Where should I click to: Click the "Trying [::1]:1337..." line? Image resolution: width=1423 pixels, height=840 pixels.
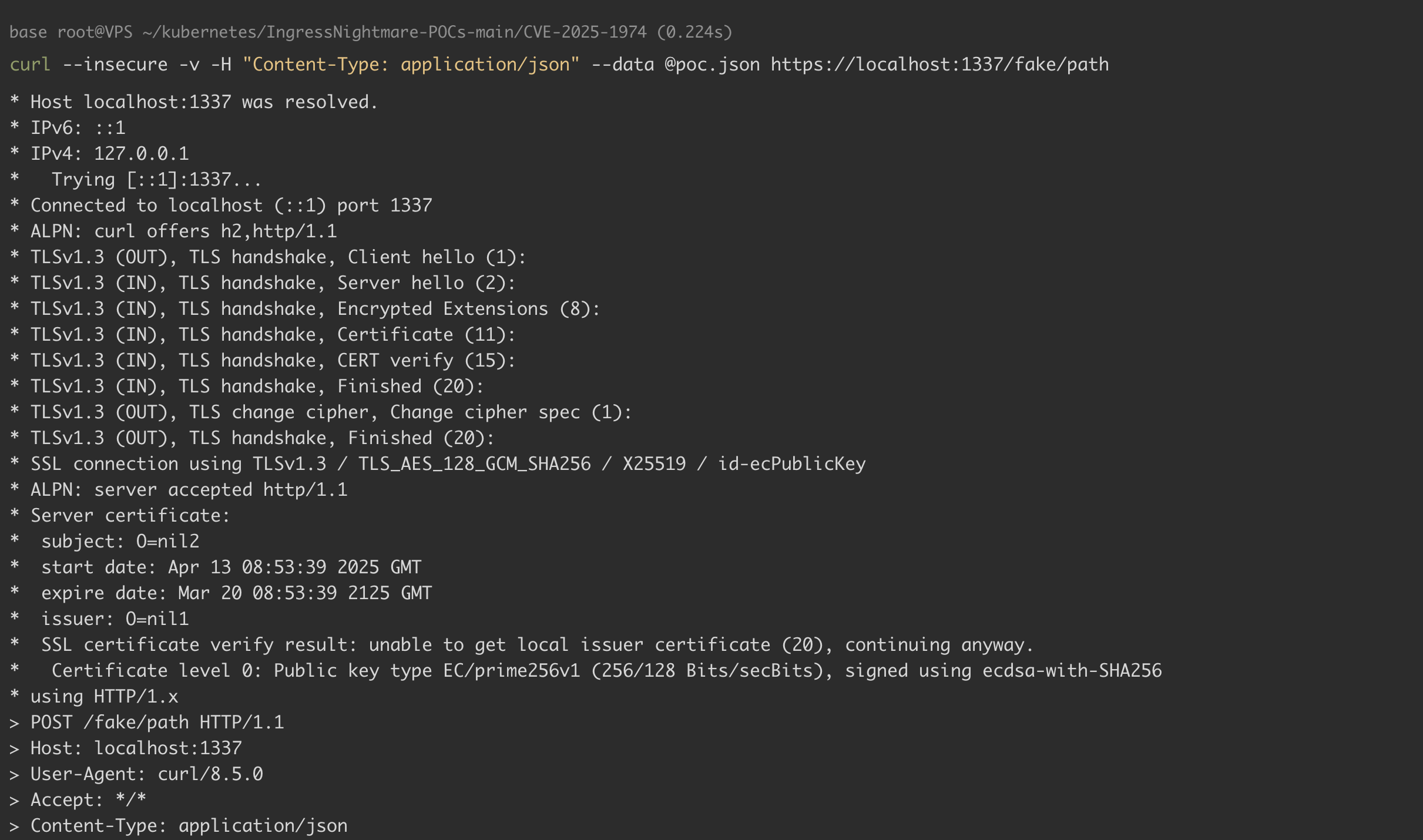[x=156, y=180]
